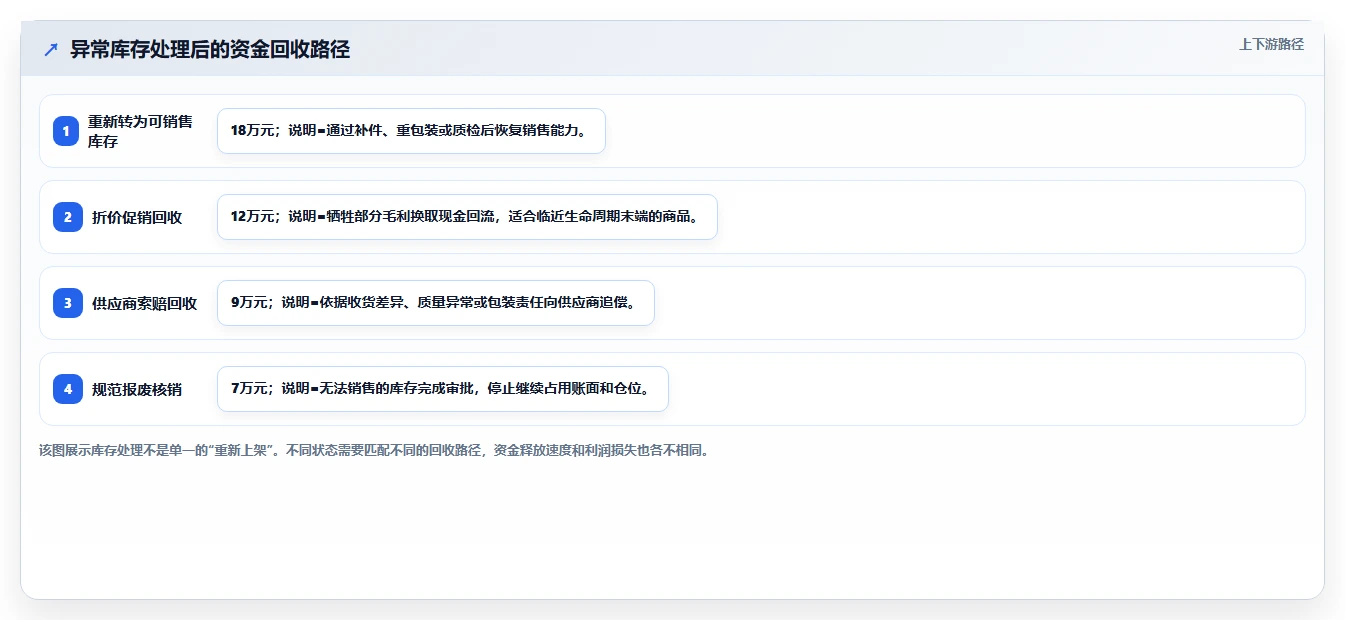
Task: Click step number 4 badge
Action: click(68, 389)
